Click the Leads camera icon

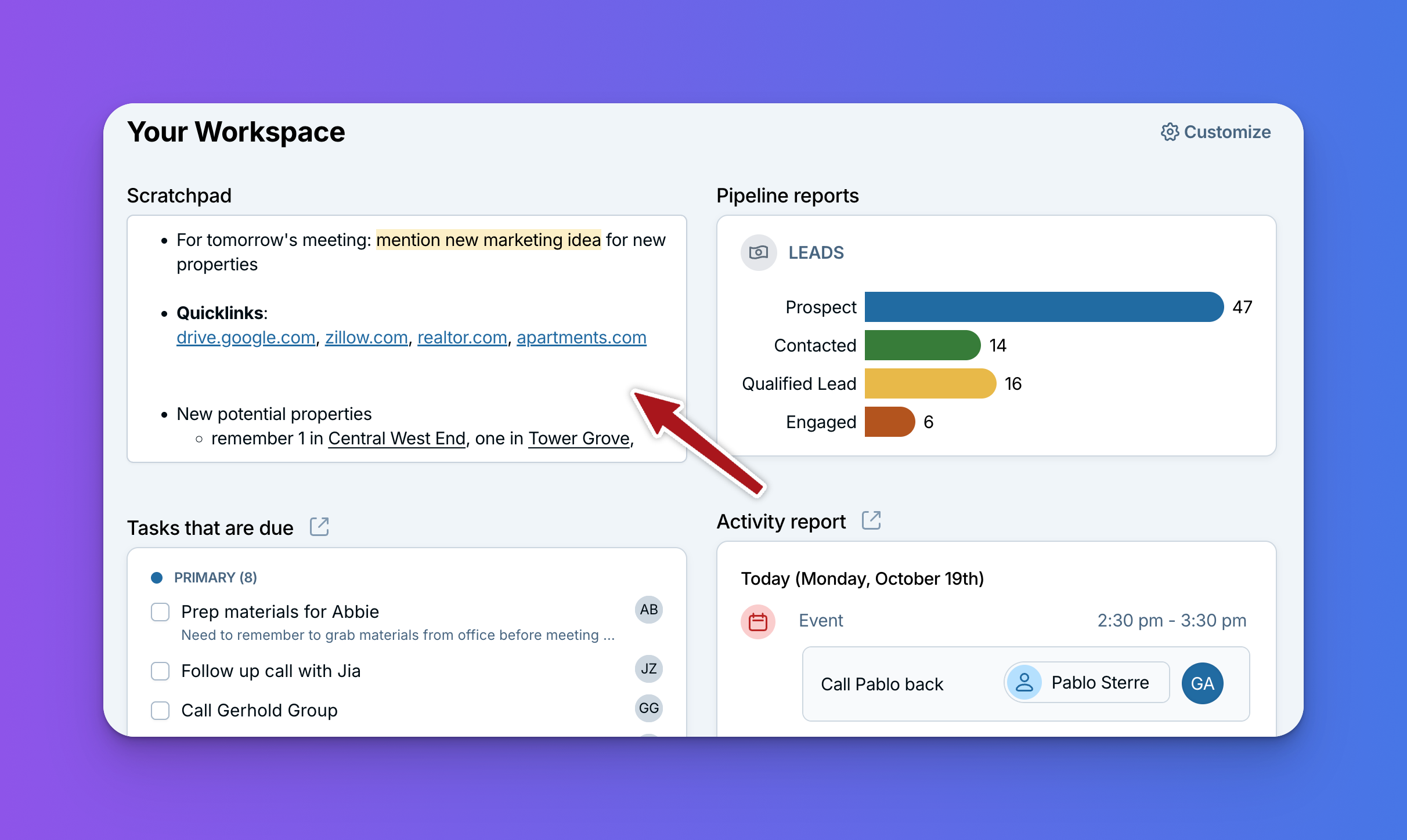click(x=759, y=252)
